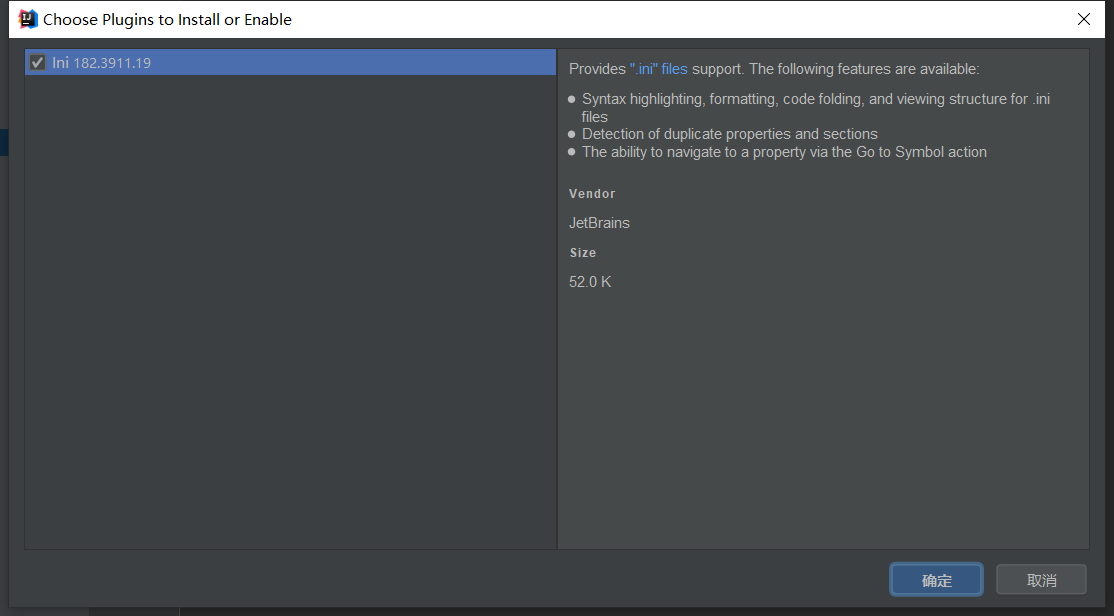Screen dimensions: 1114x616
Task: Select the Ini plugin name in list
Action: point(60,63)
